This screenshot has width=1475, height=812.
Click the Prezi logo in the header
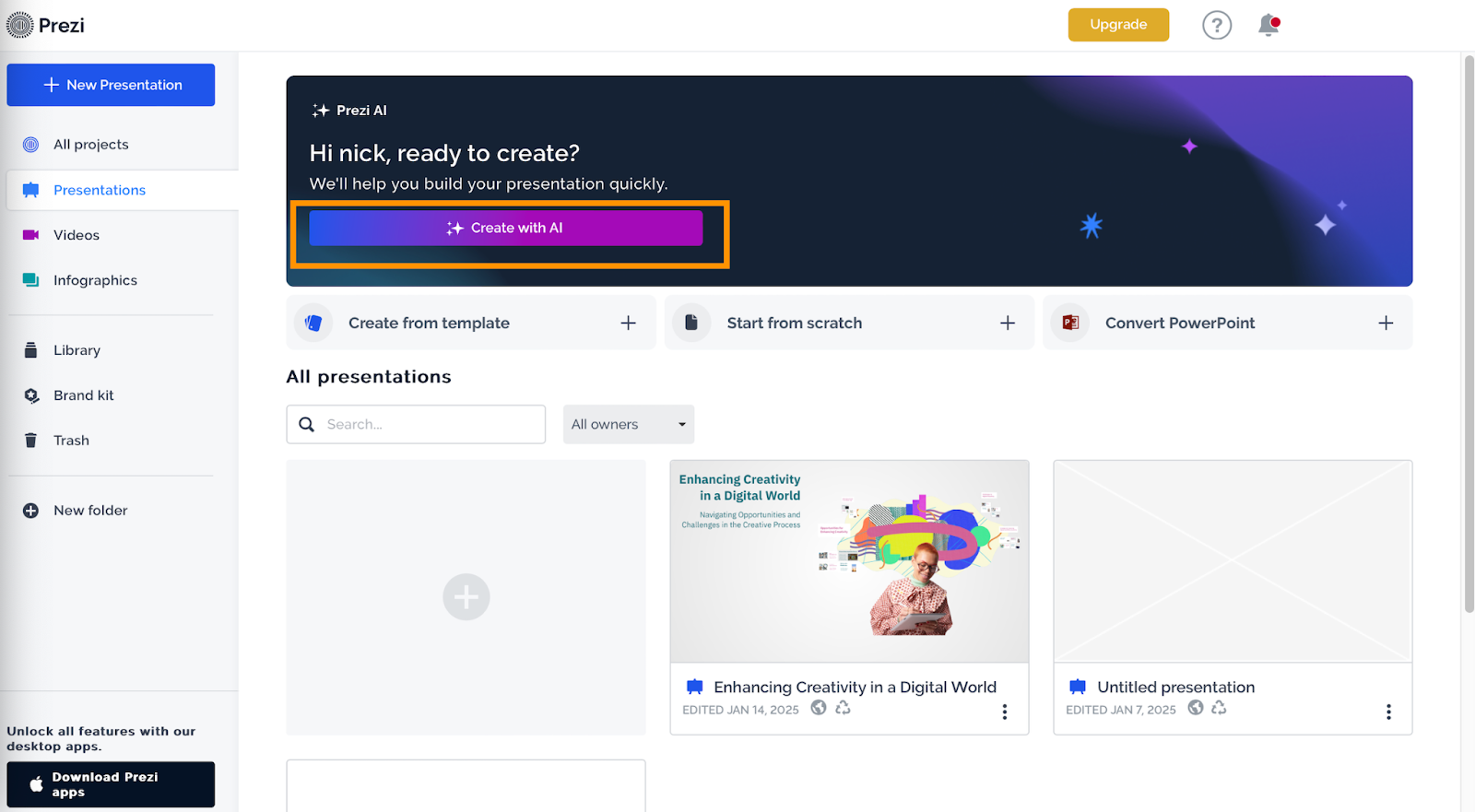[x=46, y=25]
